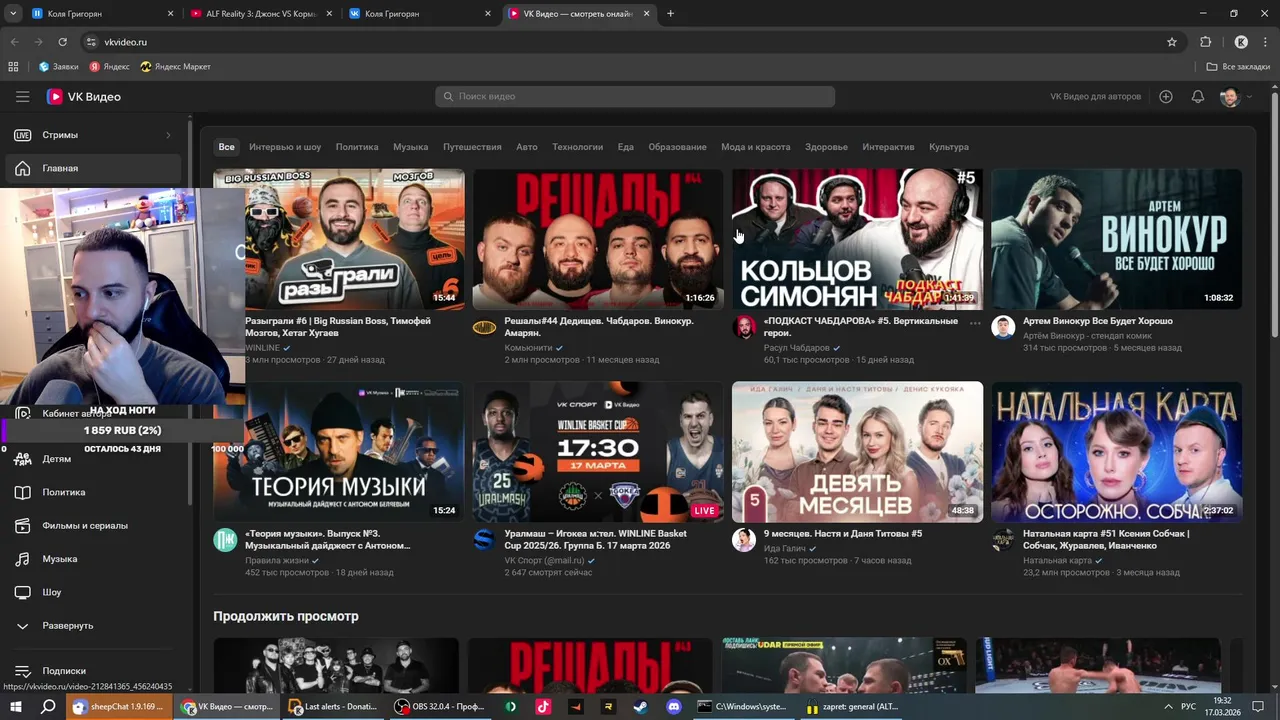Screen dimensions: 1280x720
Task: Click the WINLINE channel name
Action: (262, 348)
